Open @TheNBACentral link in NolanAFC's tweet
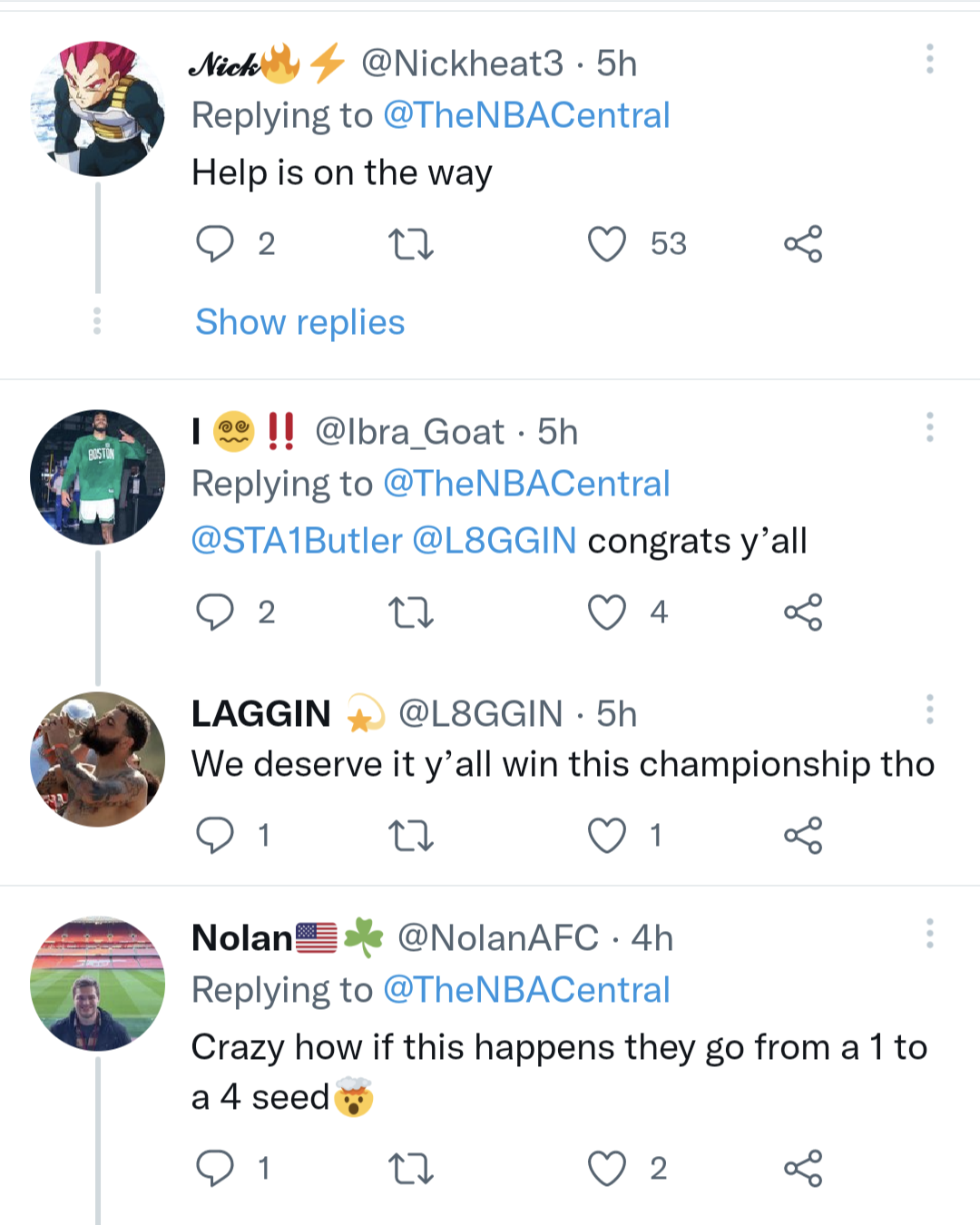 (x=526, y=990)
